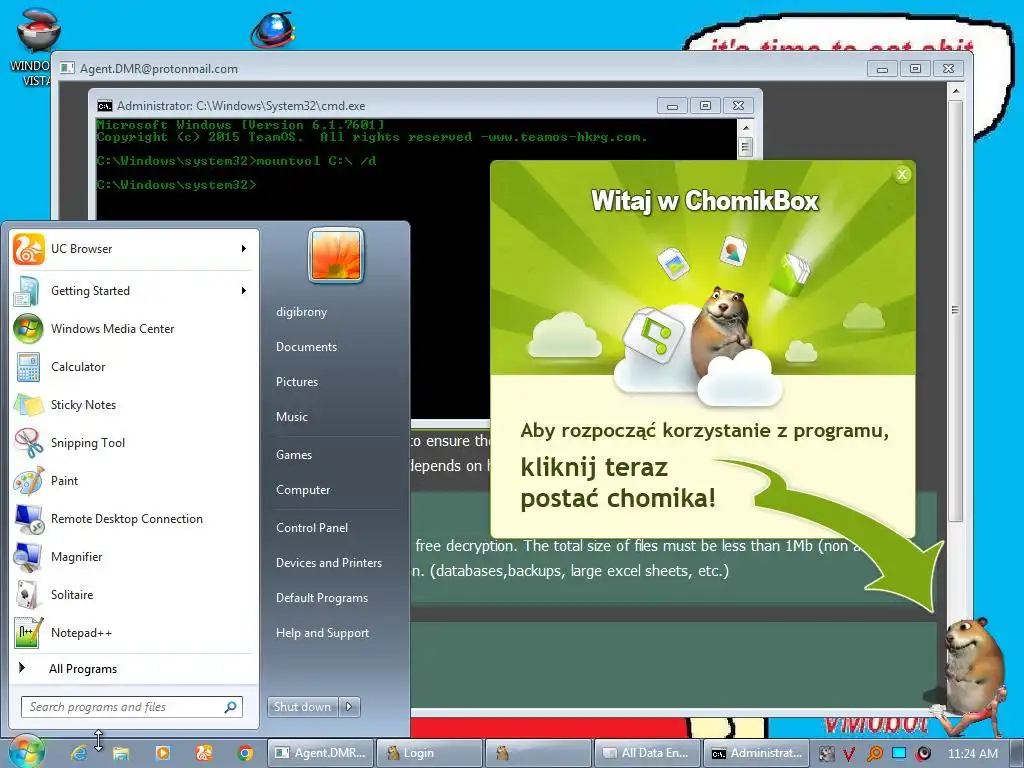
Task: Click the blue monitor tray icon
Action: tap(899, 753)
